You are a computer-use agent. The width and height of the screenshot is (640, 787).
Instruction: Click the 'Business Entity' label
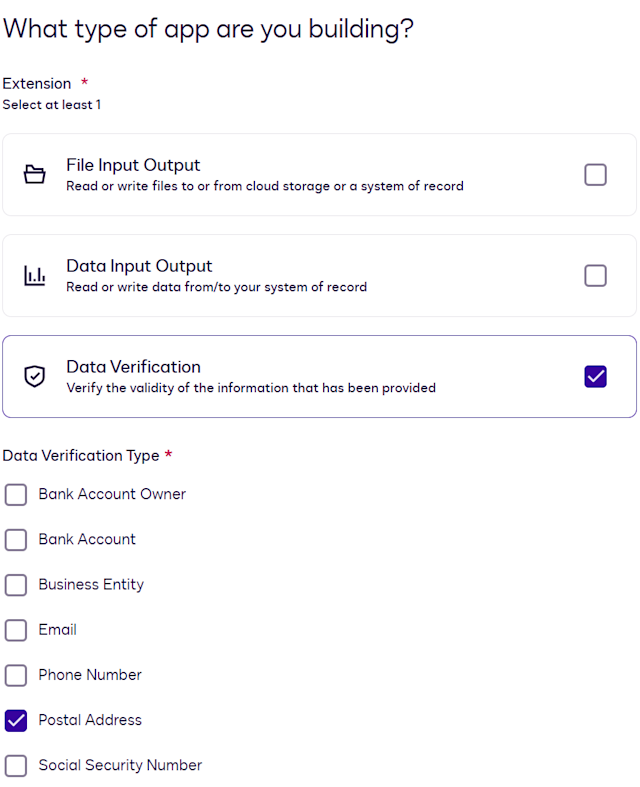tap(91, 584)
